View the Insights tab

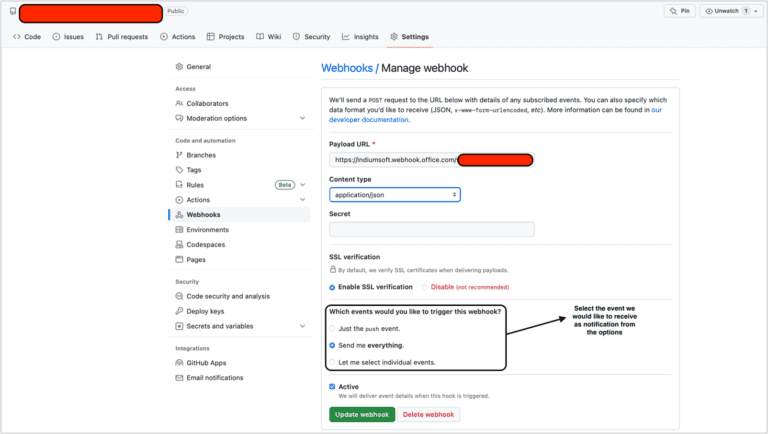pos(360,37)
